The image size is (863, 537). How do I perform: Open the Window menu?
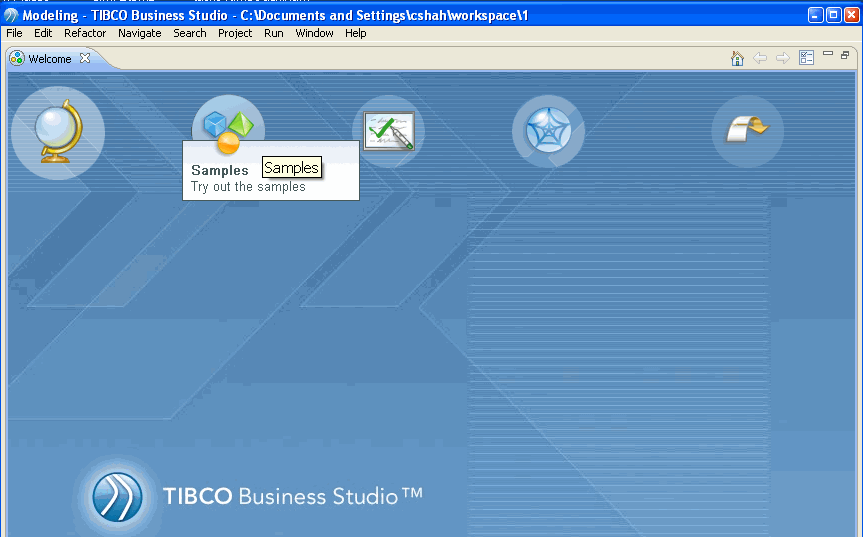click(314, 33)
